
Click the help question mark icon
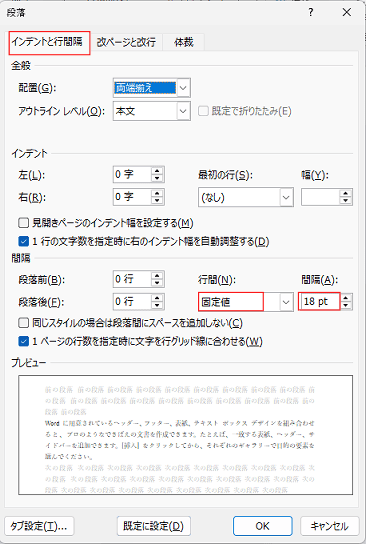tap(310, 12)
